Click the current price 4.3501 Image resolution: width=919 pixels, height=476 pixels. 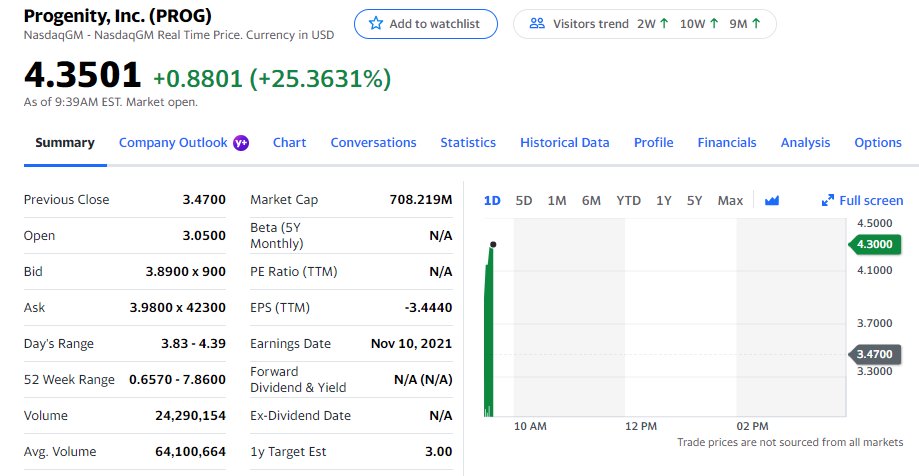click(x=83, y=76)
